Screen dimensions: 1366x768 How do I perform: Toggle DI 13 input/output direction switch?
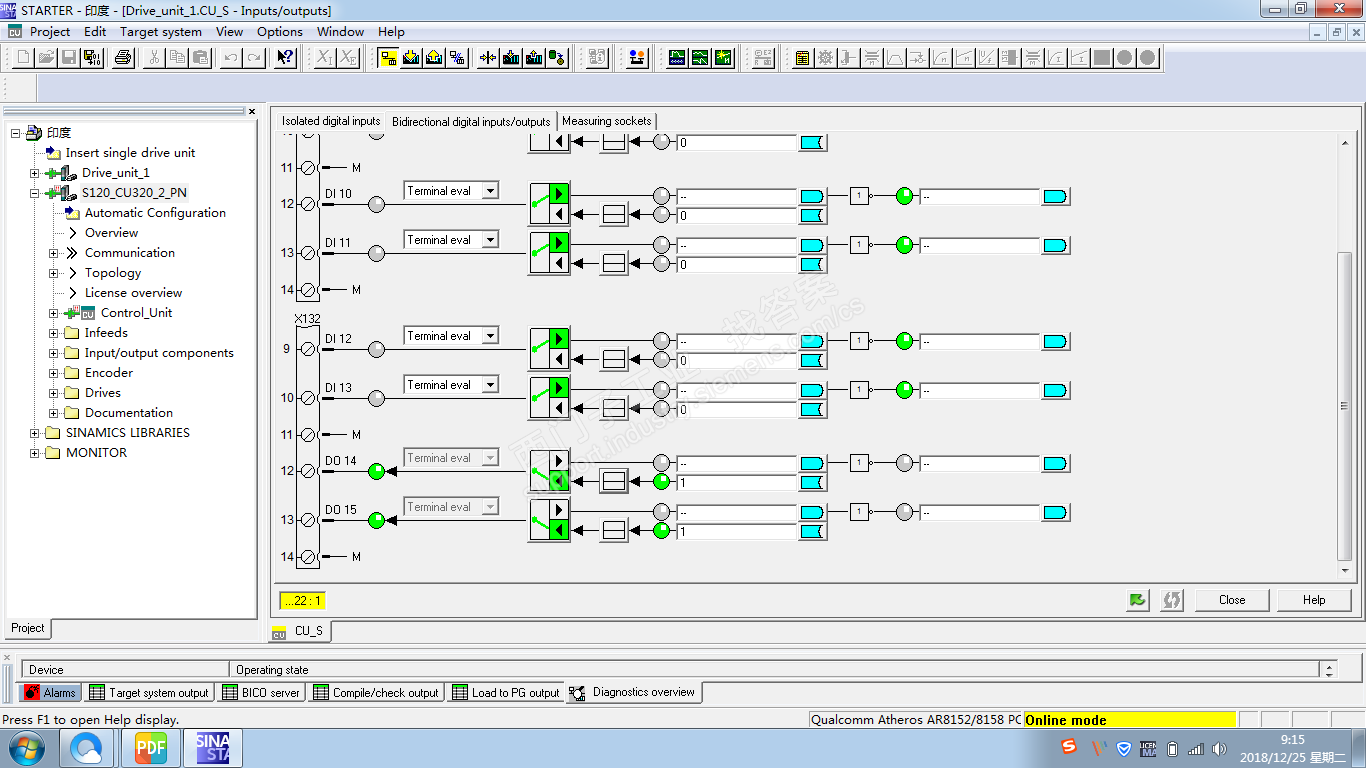tap(549, 397)
